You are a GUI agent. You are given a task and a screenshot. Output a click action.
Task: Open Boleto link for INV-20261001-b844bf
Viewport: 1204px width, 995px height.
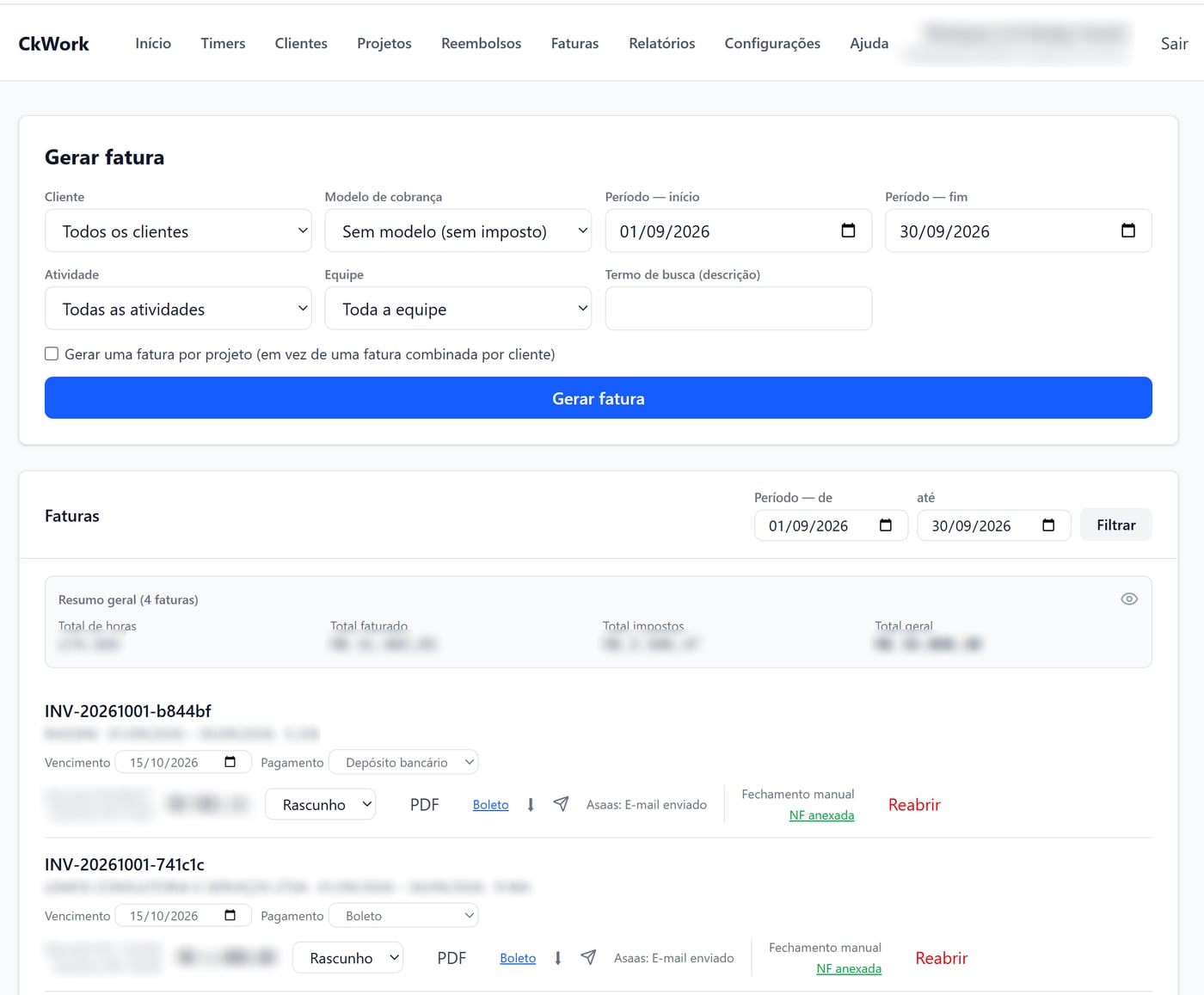[x=491, y=805]
